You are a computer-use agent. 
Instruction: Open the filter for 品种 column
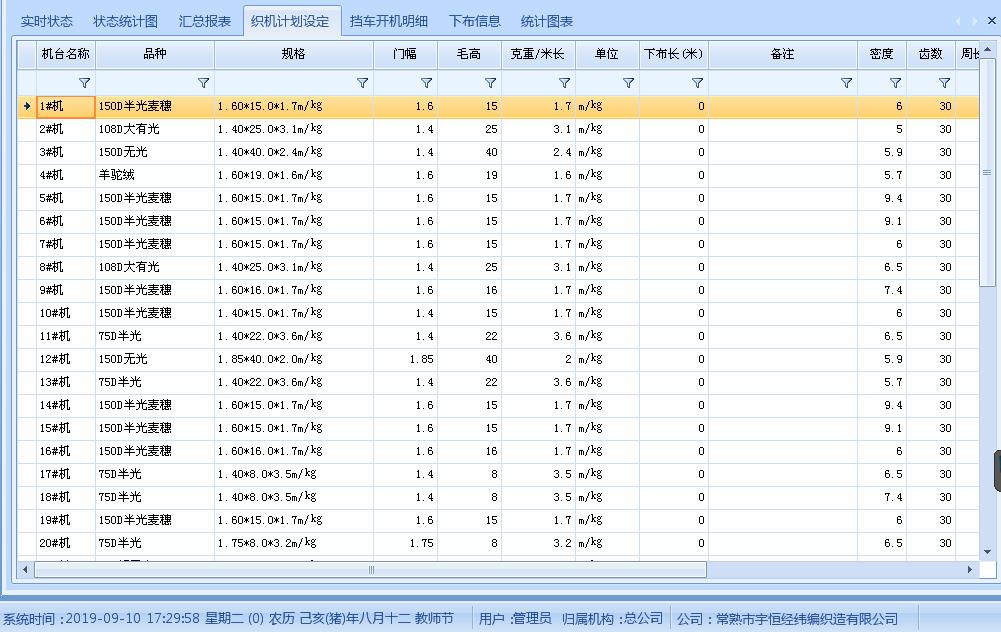[x=203, y=83]
